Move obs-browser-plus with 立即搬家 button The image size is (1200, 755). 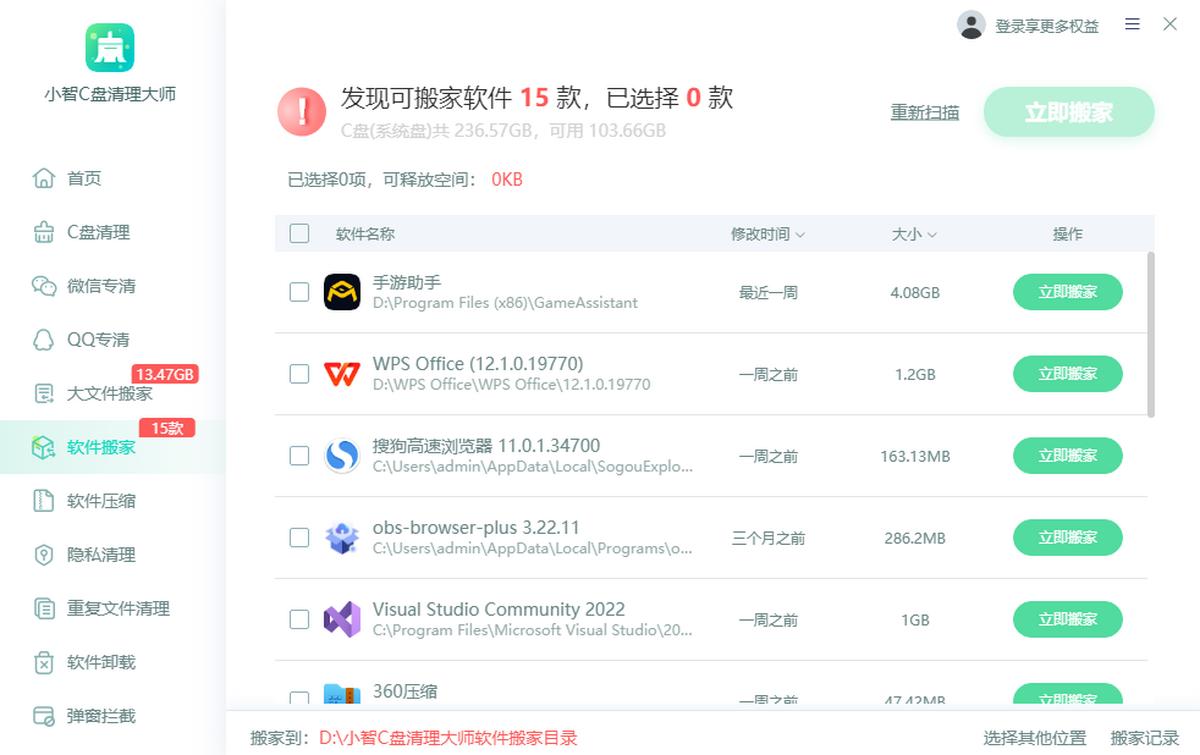point(1068,538)
